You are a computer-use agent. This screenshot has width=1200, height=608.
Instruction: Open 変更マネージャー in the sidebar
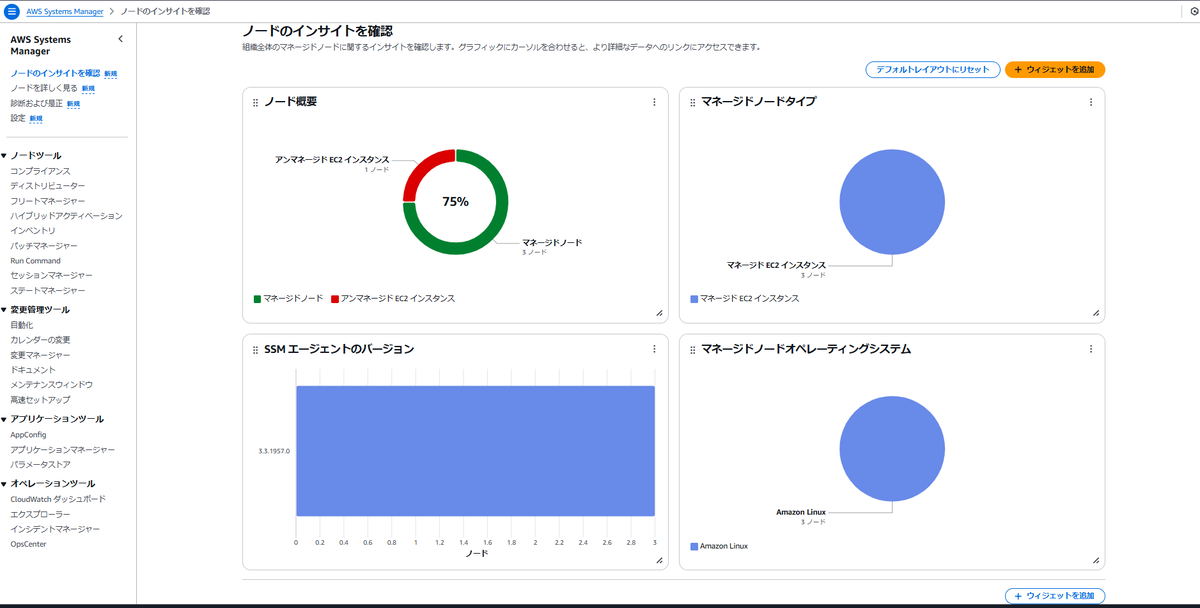pyautogui.click(x=40, y=355)
